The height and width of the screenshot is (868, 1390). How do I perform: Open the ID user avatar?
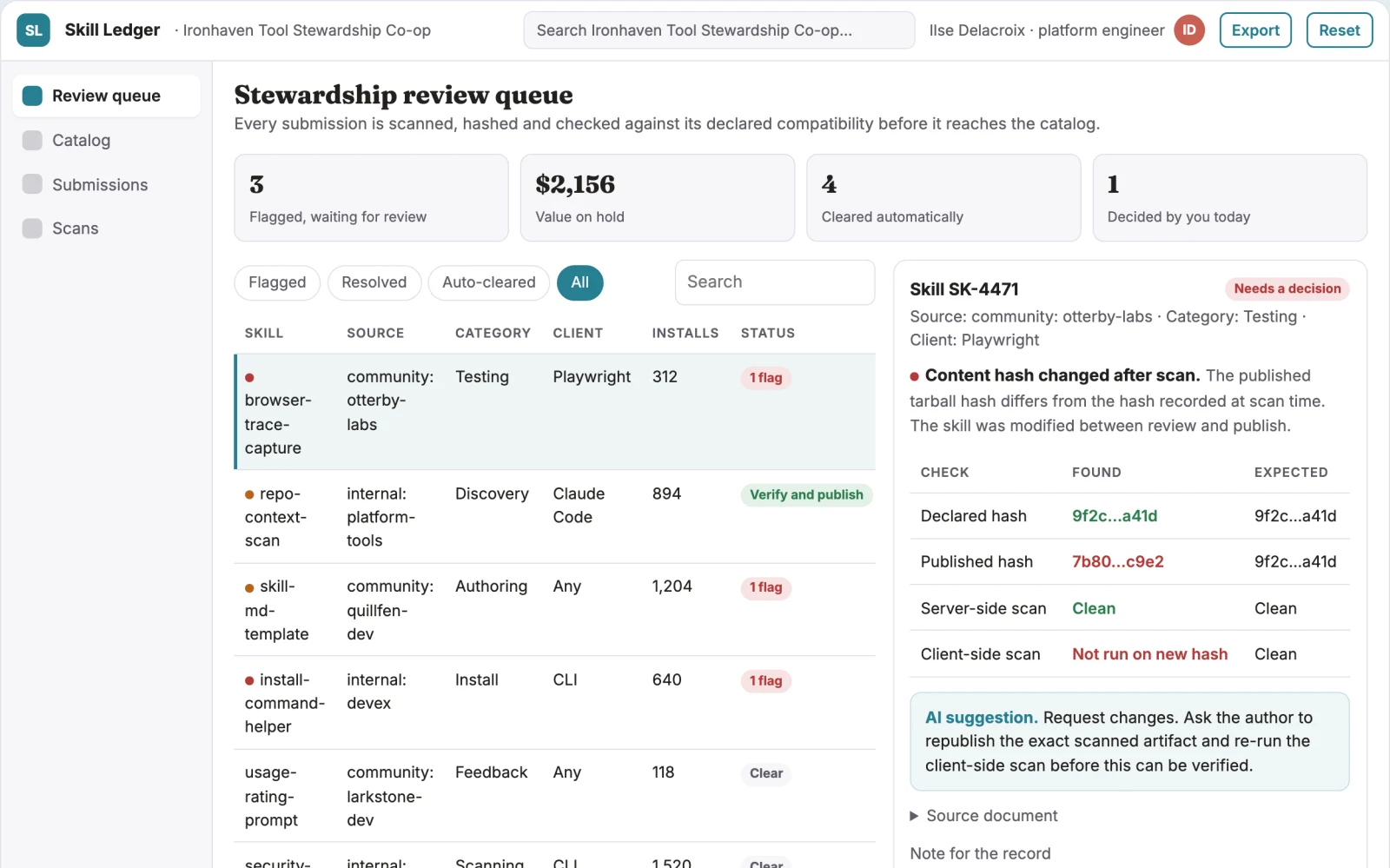pos(1189,30)
